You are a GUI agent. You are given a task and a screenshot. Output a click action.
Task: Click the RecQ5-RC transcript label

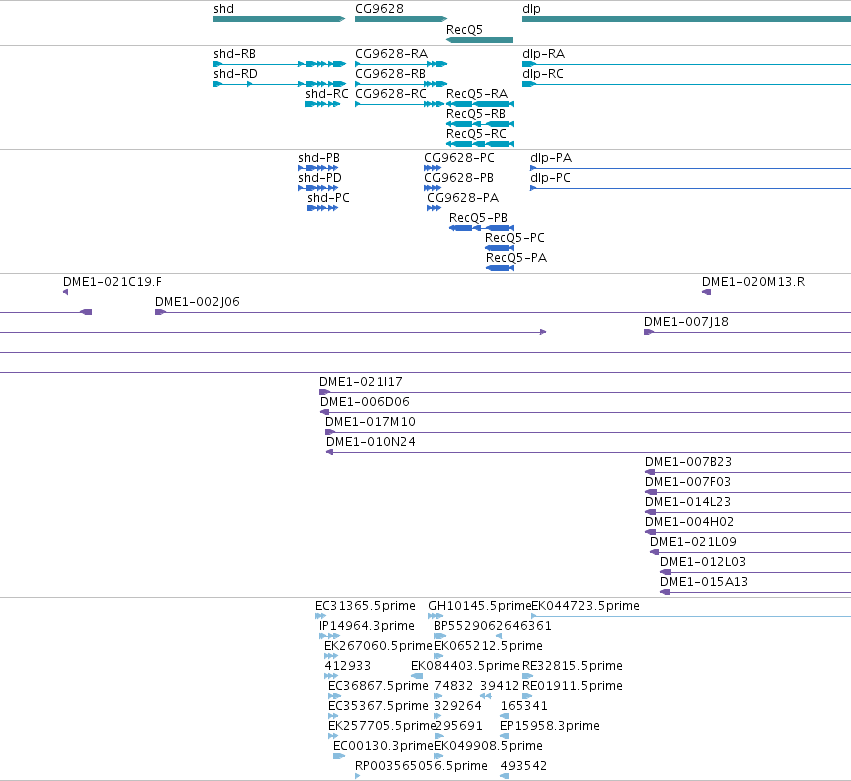click(x=477, y=134)
